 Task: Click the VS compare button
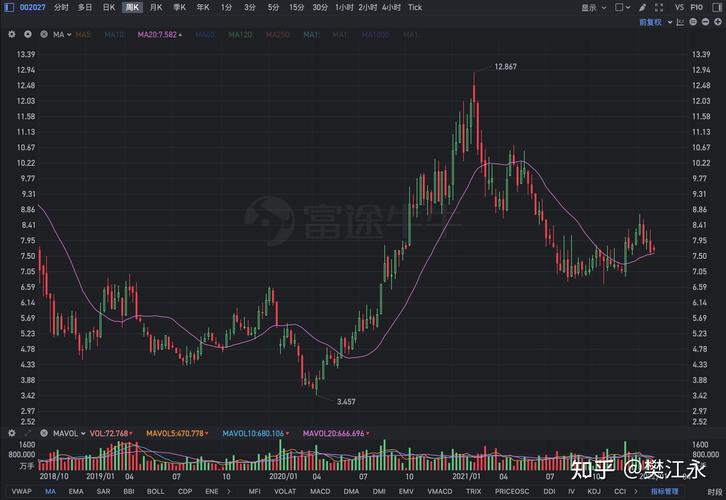(680, 7)
